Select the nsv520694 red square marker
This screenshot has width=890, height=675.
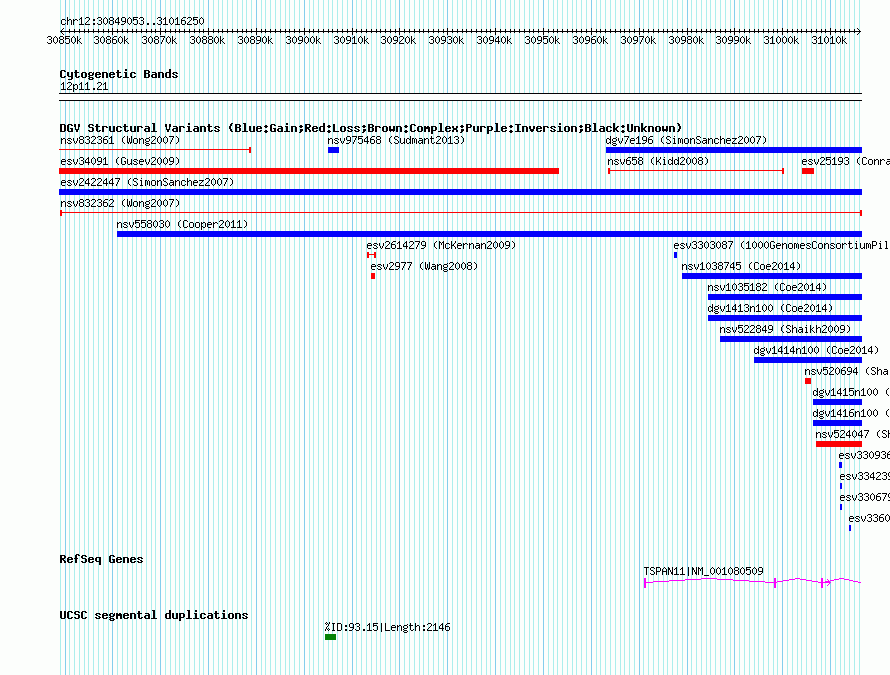click(x=808, y=381)
